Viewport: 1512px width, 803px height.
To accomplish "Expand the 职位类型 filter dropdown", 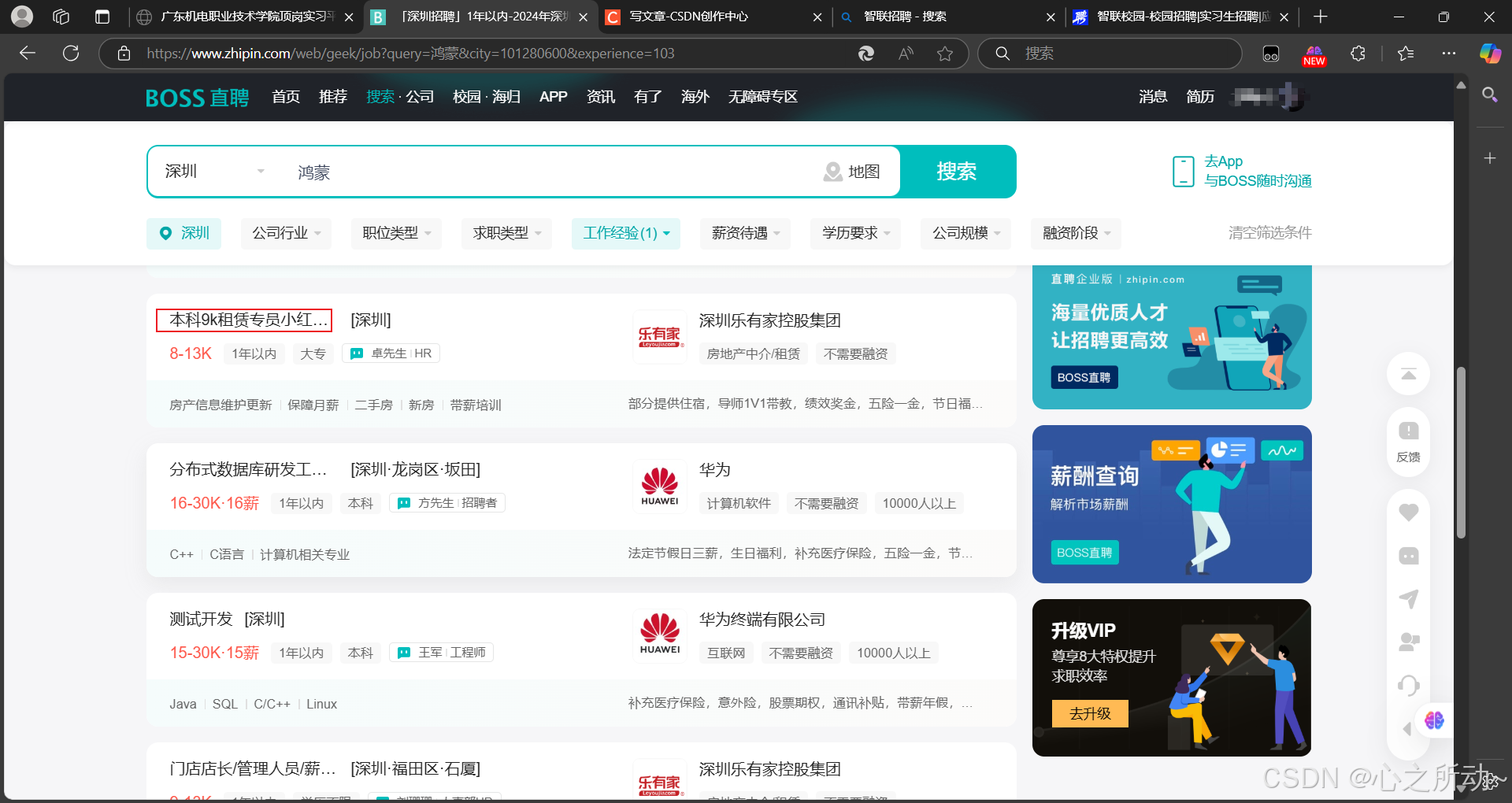I will [x=396, y=233].
